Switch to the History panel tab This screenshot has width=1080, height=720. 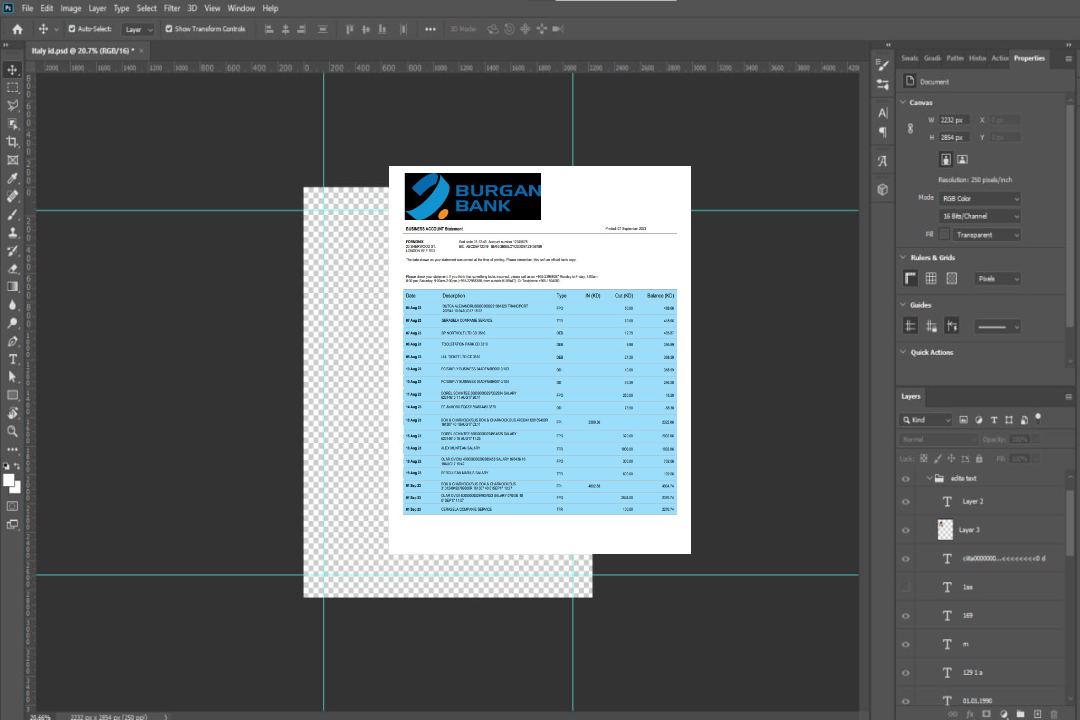pyautogui.click(x=977, y=58)
